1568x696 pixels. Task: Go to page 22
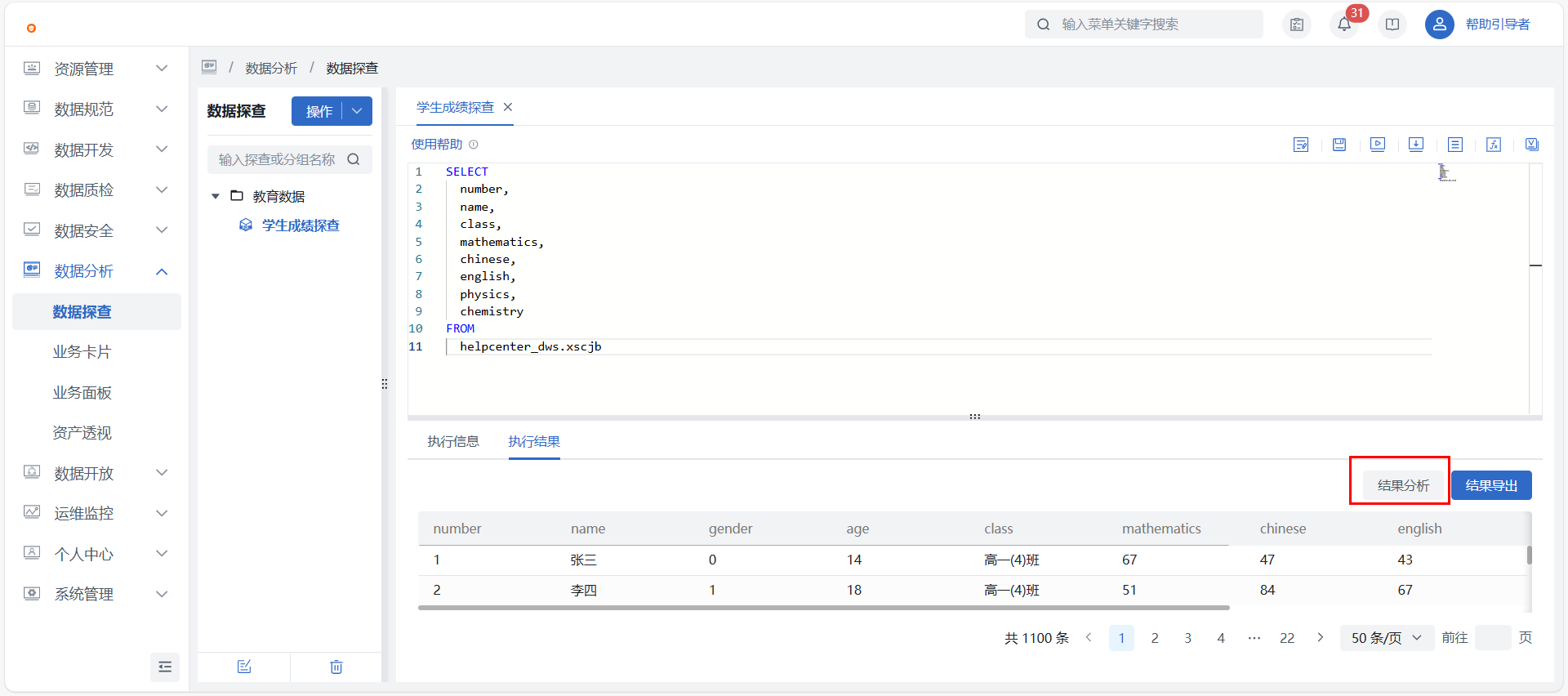(x=1287, y=638)
